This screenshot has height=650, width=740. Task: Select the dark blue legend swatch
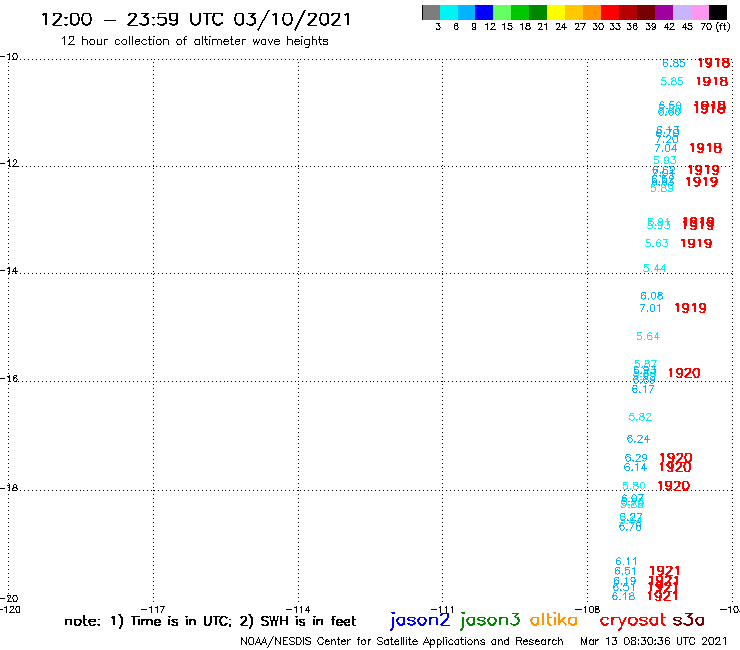[x=484, y=13]
